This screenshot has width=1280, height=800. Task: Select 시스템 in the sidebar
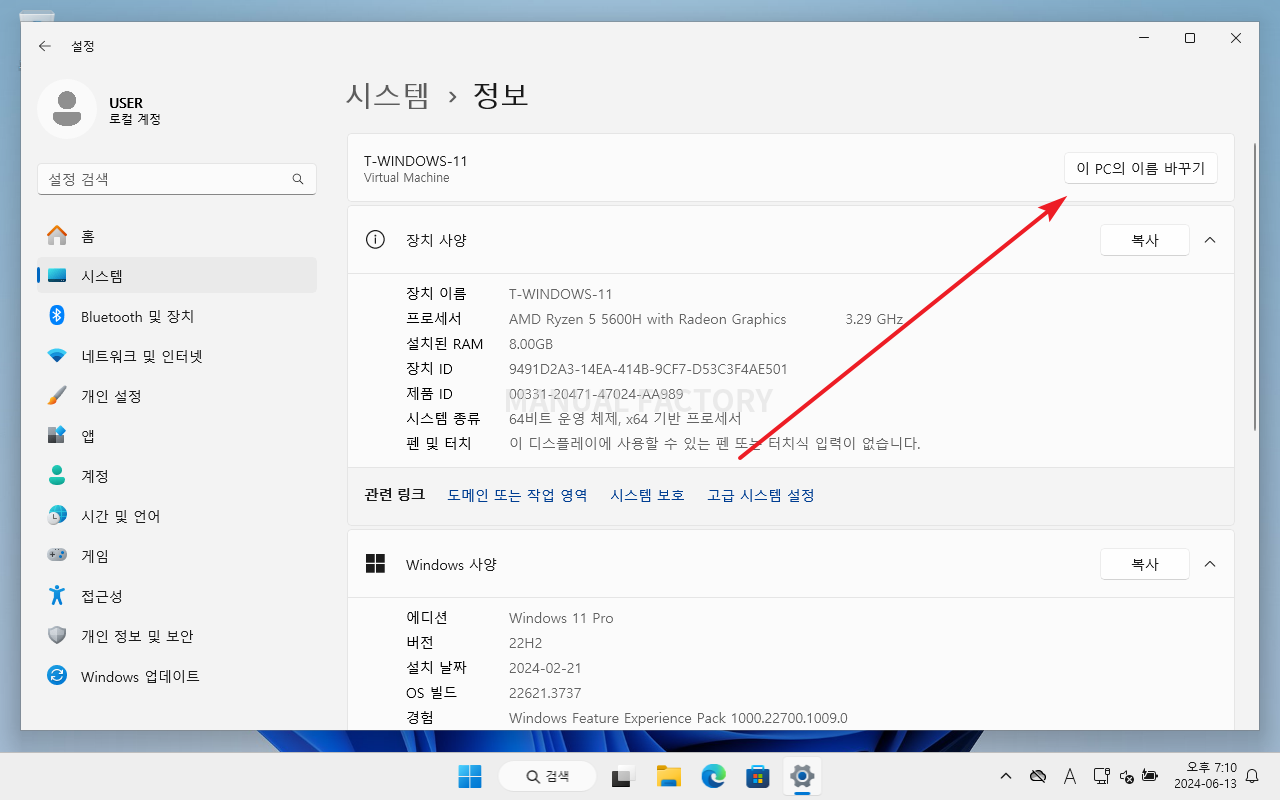(177, 276)
